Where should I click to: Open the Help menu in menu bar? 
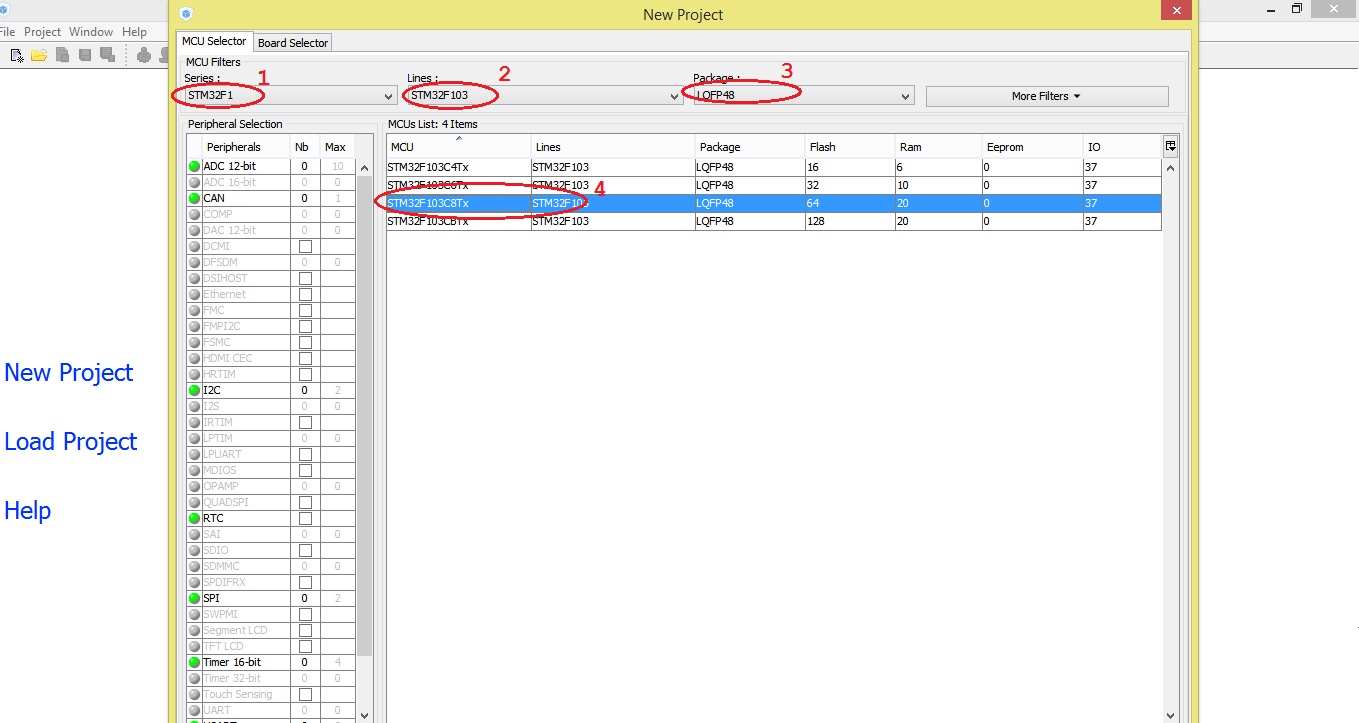click(x=135, y=32)
